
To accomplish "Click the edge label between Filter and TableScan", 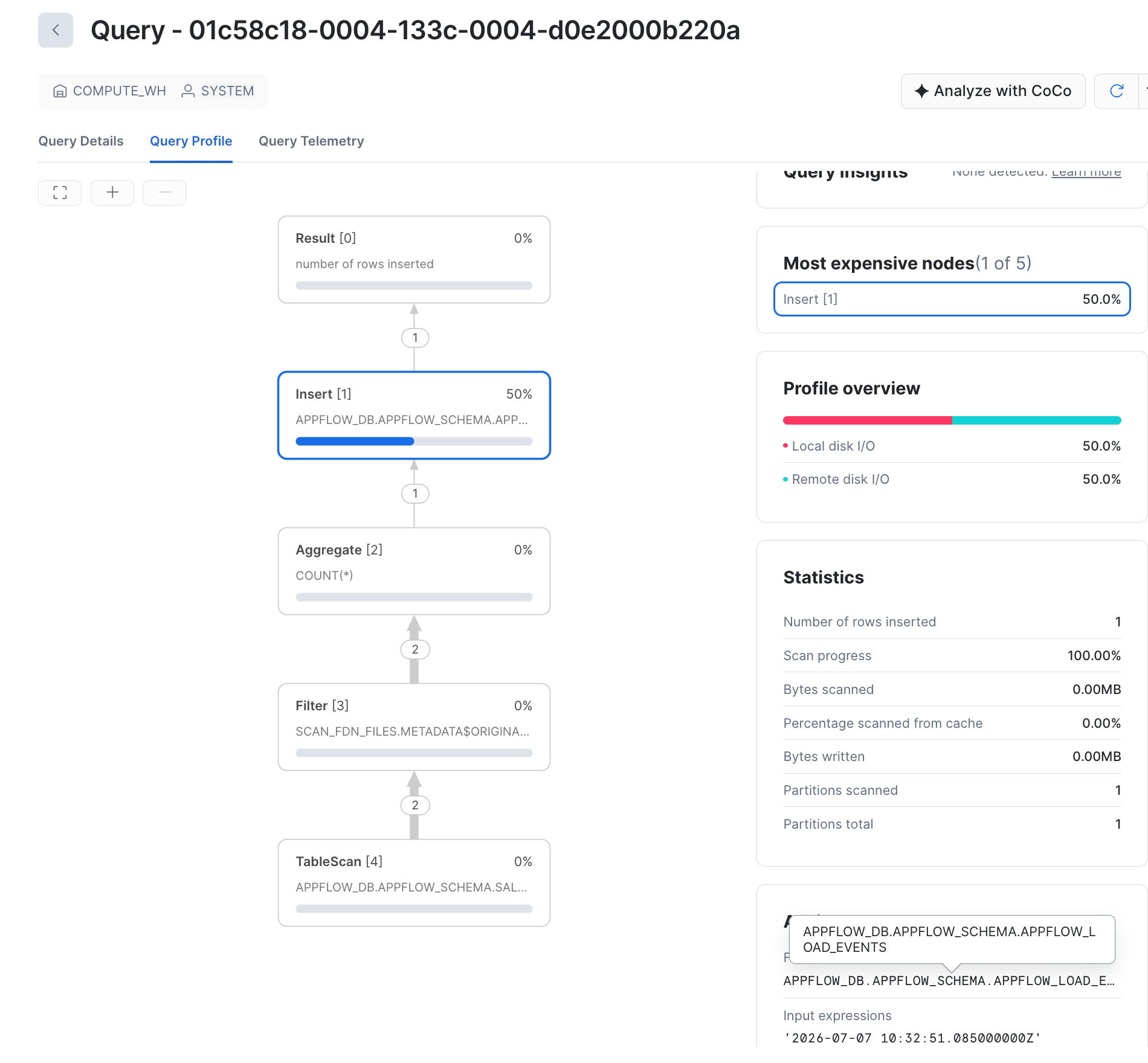I will [415, 805].
